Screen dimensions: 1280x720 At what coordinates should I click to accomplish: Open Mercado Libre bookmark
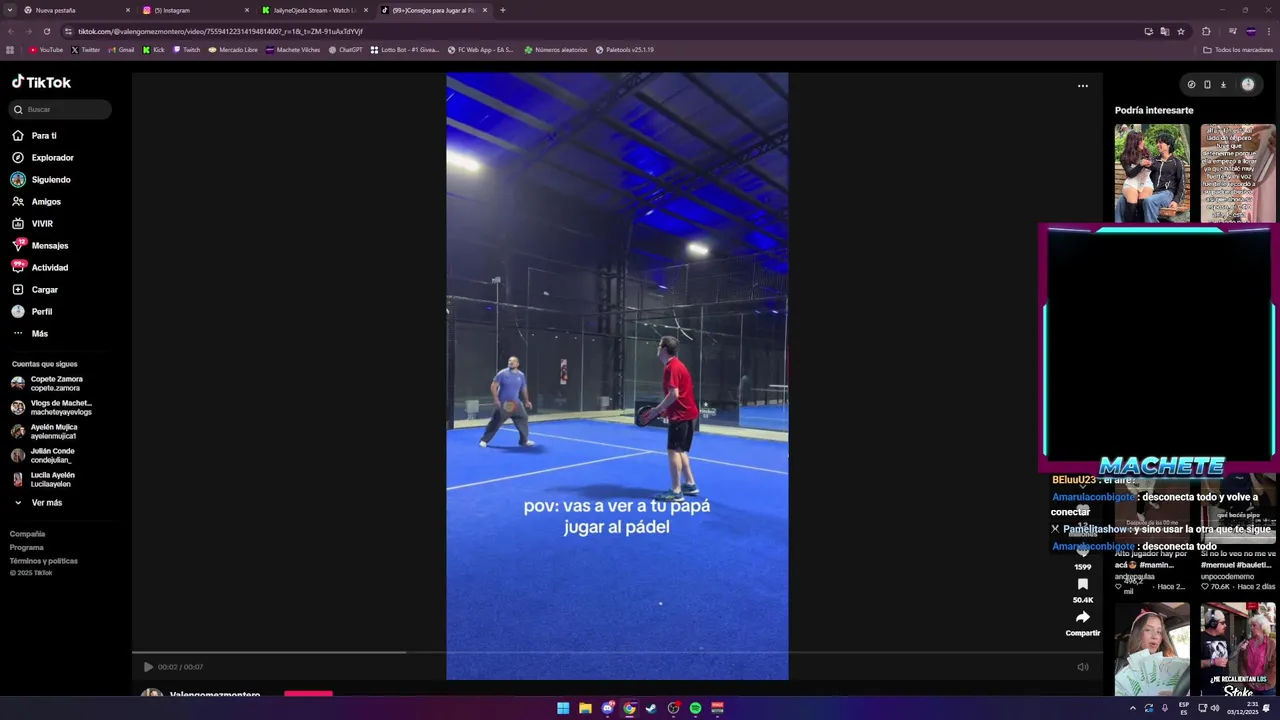pos(233,50)
